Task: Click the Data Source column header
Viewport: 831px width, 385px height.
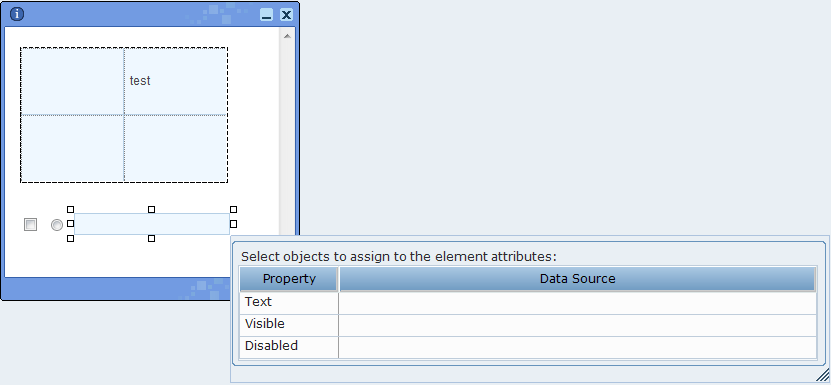Action: click(x=578, y=279)
